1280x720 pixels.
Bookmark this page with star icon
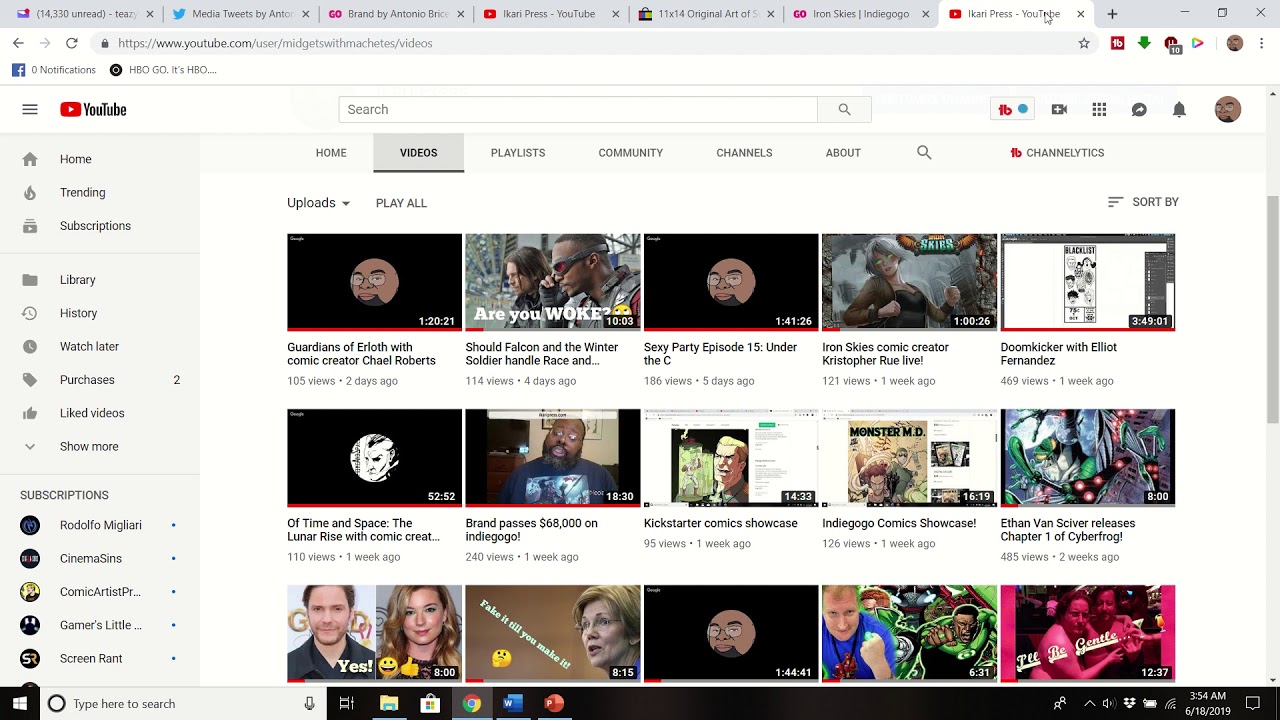[1084, 44]
